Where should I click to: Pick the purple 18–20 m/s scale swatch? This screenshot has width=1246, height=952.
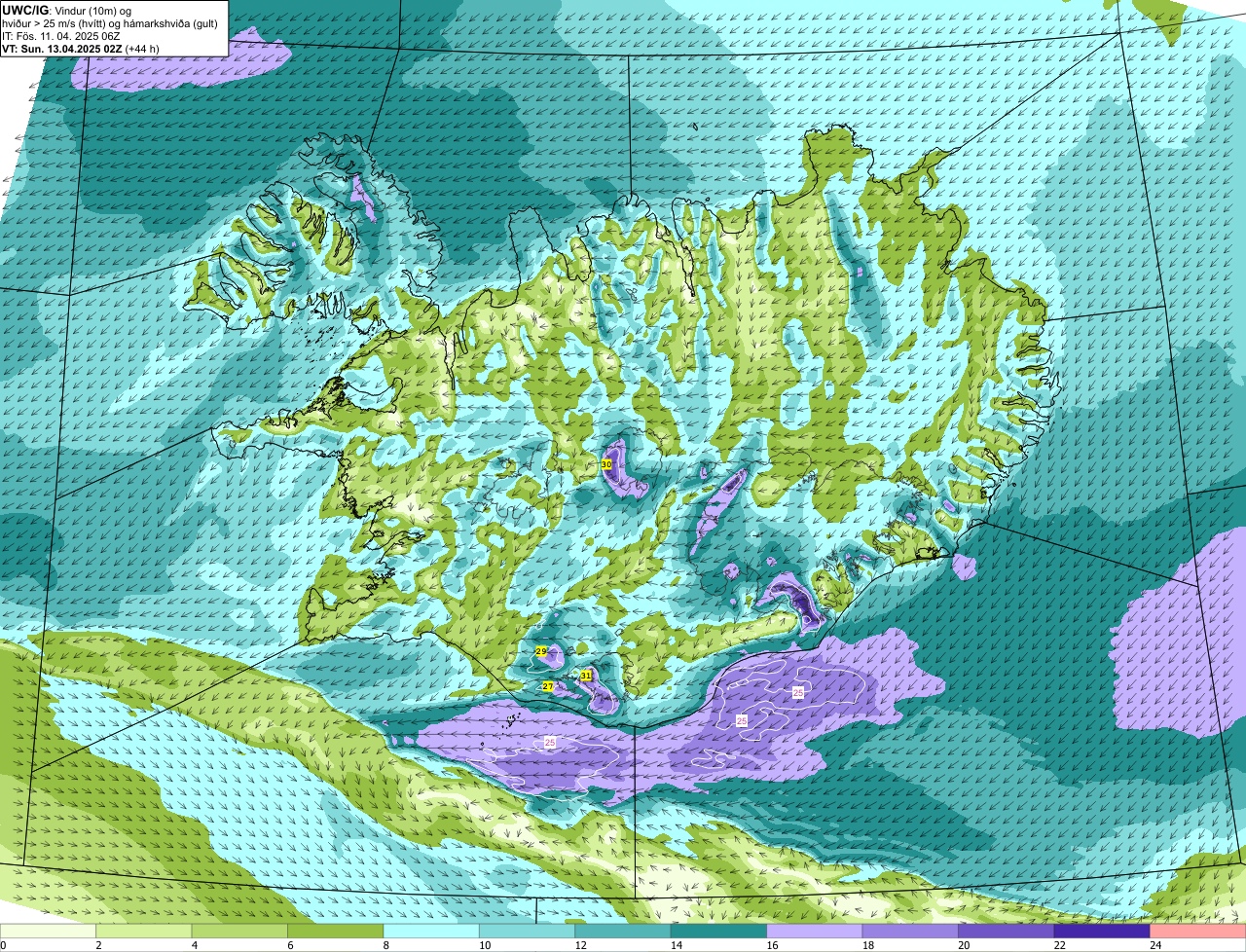pos(910,932)
